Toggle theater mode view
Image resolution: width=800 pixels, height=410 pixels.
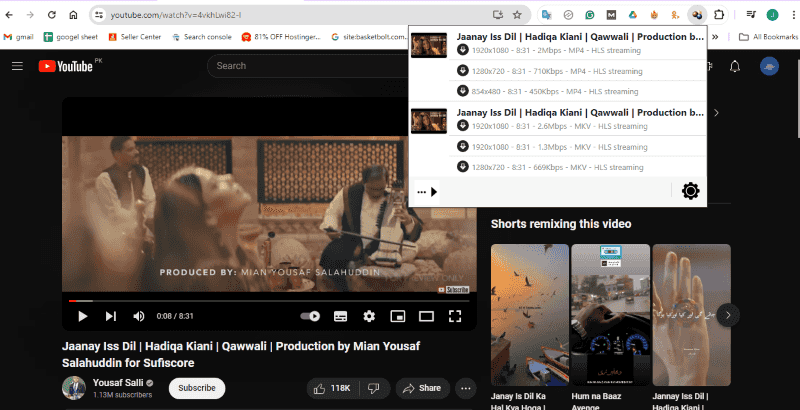(x=426, y=316)
